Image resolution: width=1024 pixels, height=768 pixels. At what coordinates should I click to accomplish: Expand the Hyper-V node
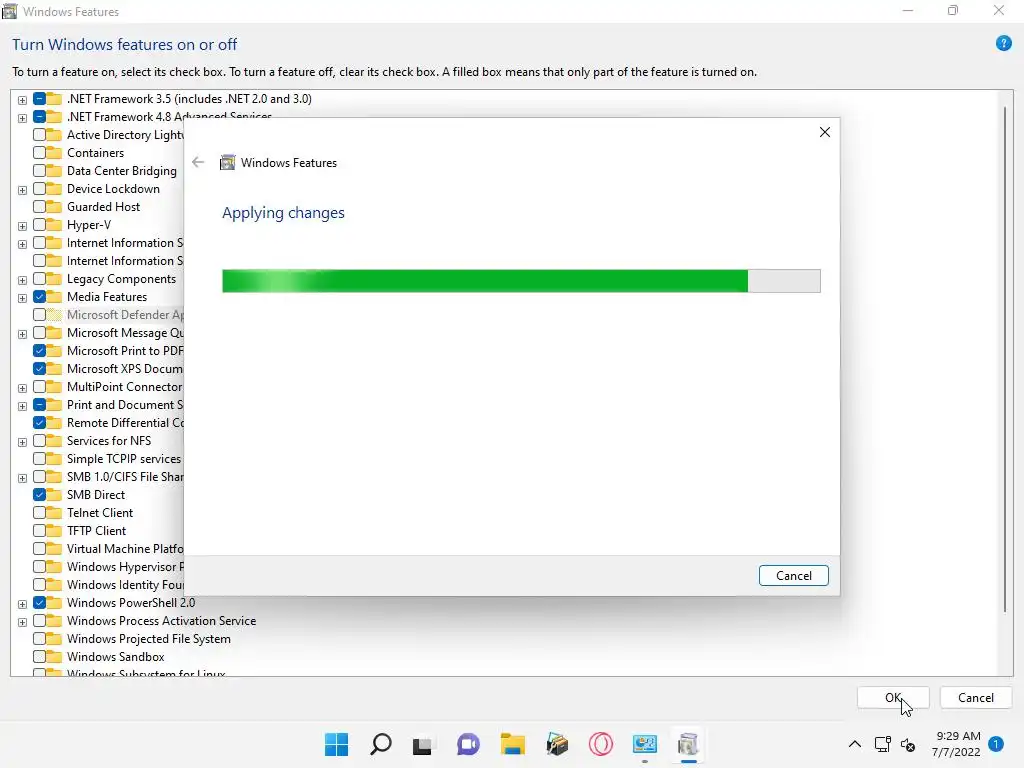coord(22,226)
